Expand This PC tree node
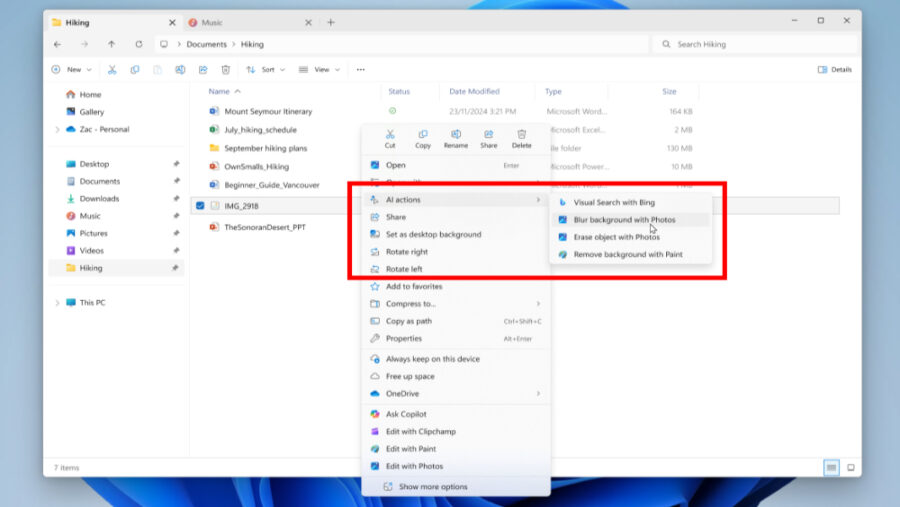Image resolution: width=900 pixels, height=507 pixels. click(57, 303)
